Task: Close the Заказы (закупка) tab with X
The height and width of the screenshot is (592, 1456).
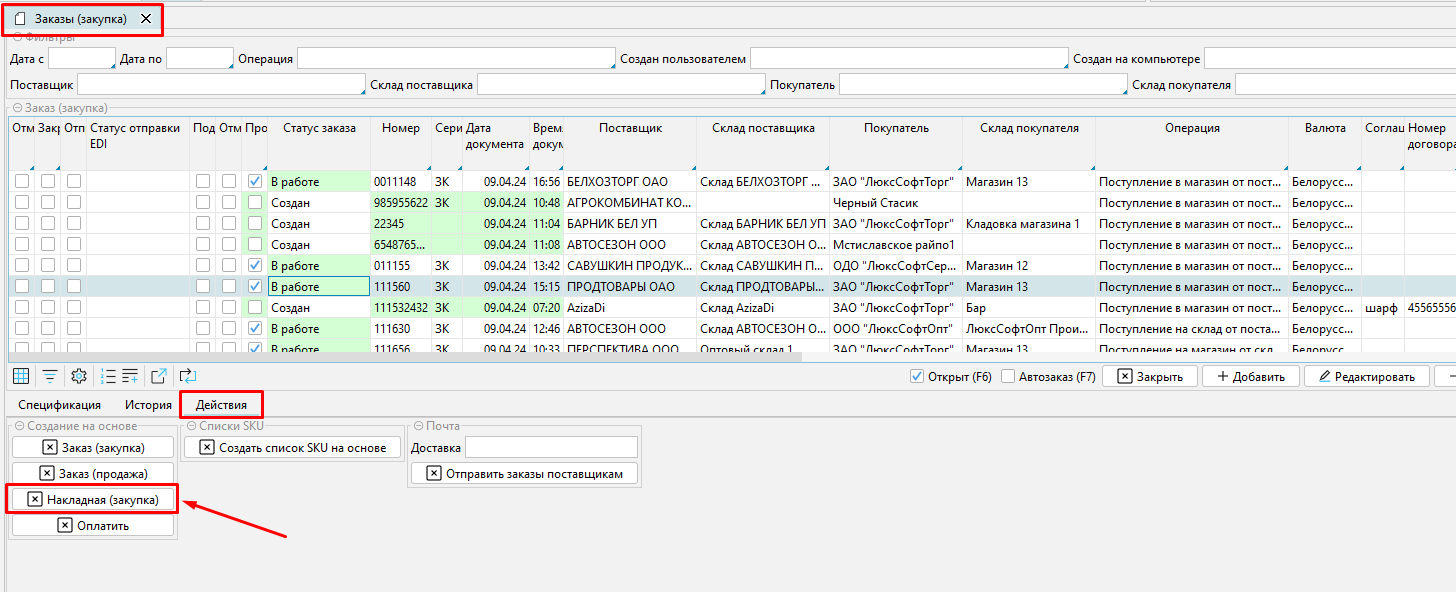Action: point(146,19)
